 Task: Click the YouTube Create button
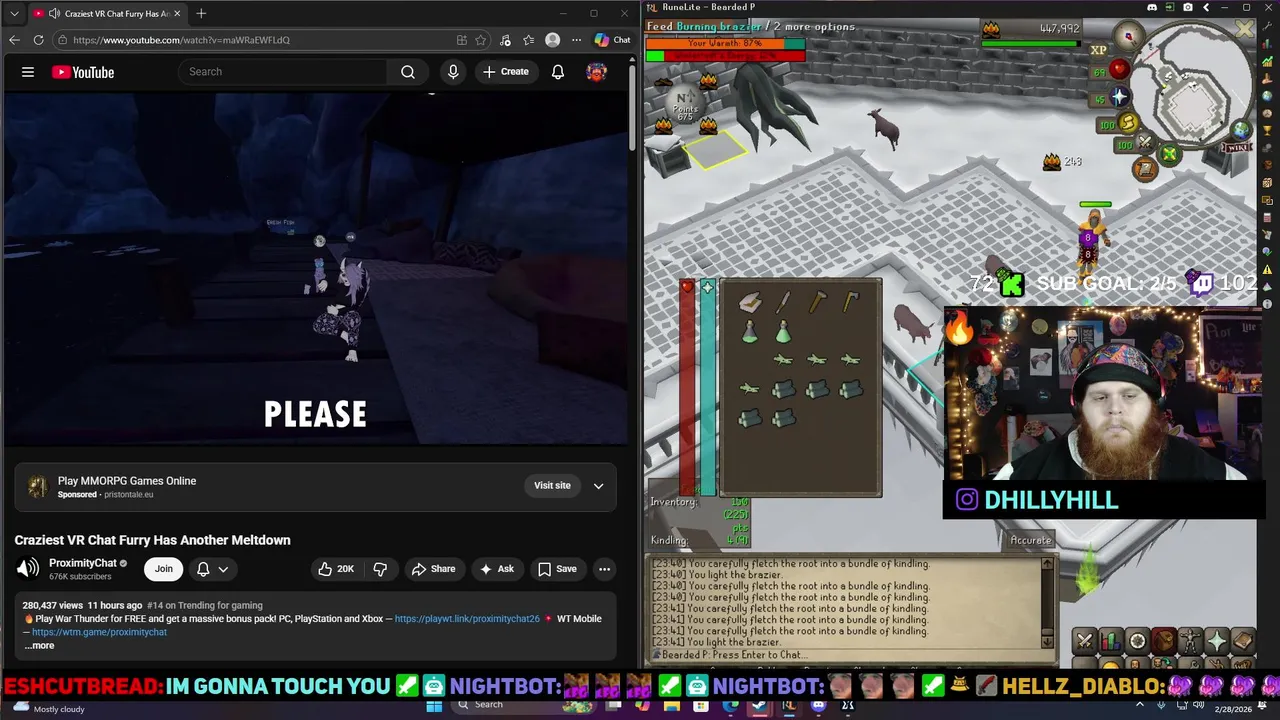505,72
